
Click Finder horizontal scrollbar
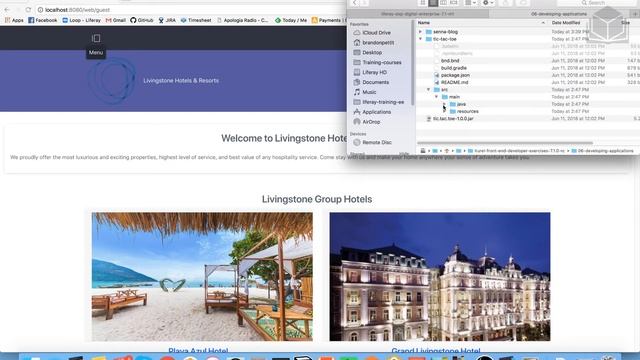click(505, 143)
